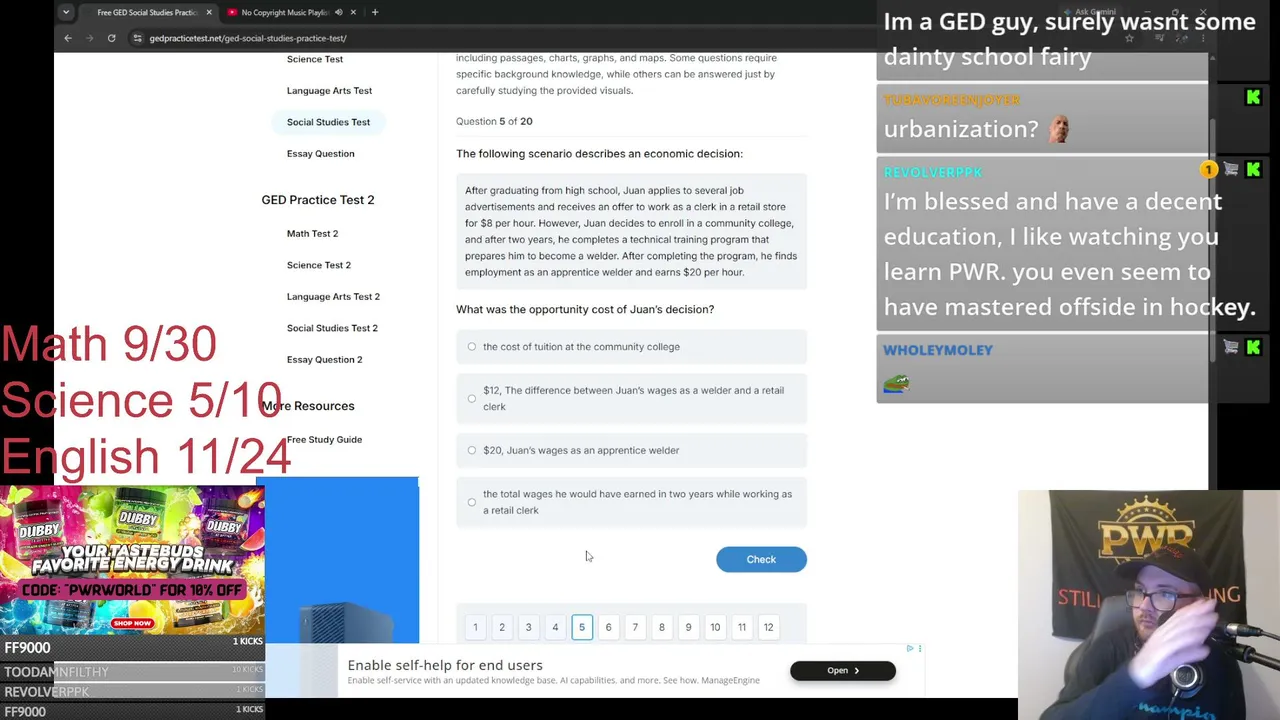Image resolution: width=1280 pixels, height=720 pixels.
Task: Click the 'GED Practice Test 2' sidebar heading
Action: [318, 200]
